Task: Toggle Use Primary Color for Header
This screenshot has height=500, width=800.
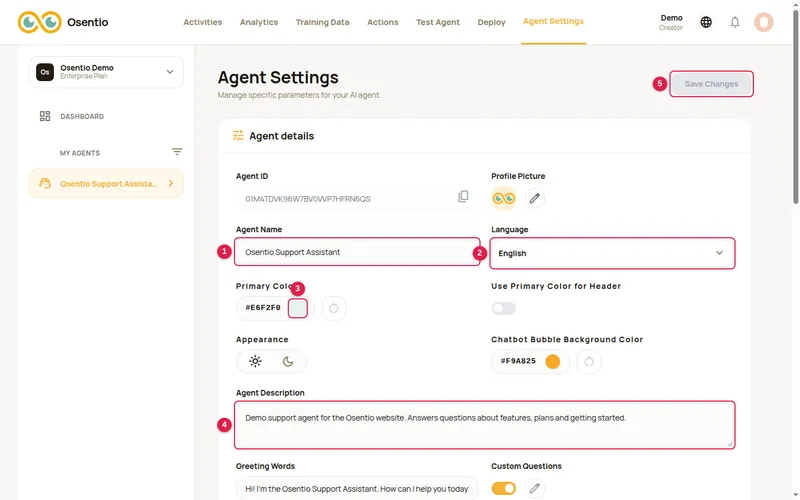Action: (x=504, y=308)
